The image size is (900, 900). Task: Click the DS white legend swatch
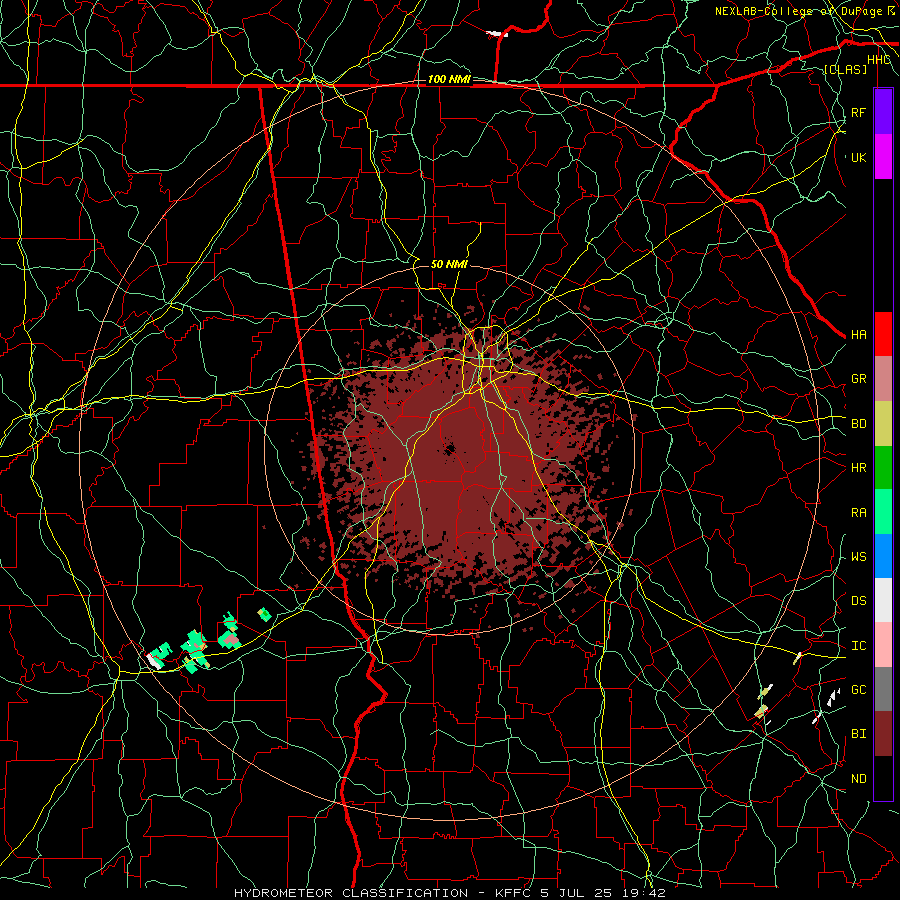(x=883, y=600)
